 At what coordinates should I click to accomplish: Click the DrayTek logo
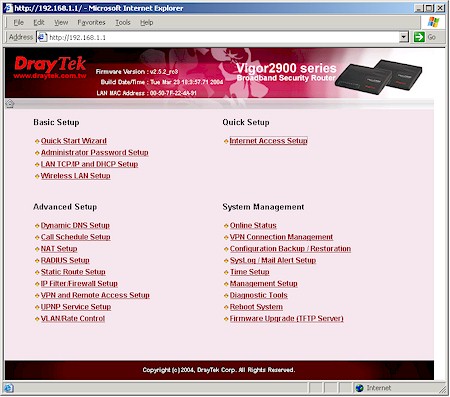coord(50,64)
